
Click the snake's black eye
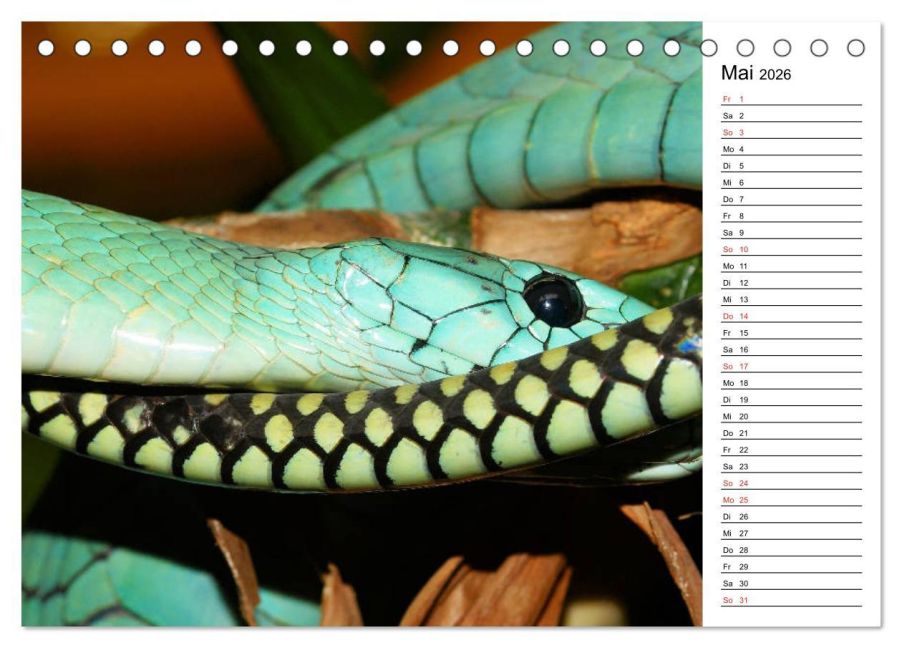553,300
